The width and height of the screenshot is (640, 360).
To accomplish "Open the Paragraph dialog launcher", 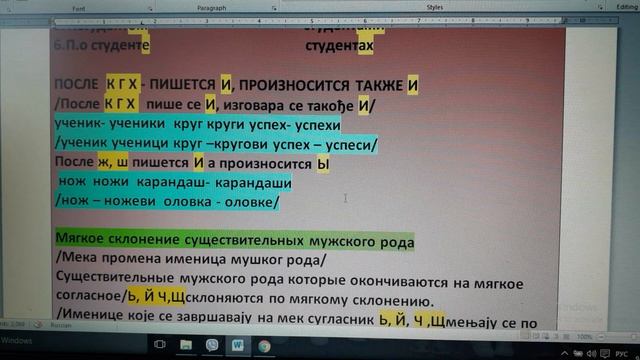I will (x=274, y=8).
